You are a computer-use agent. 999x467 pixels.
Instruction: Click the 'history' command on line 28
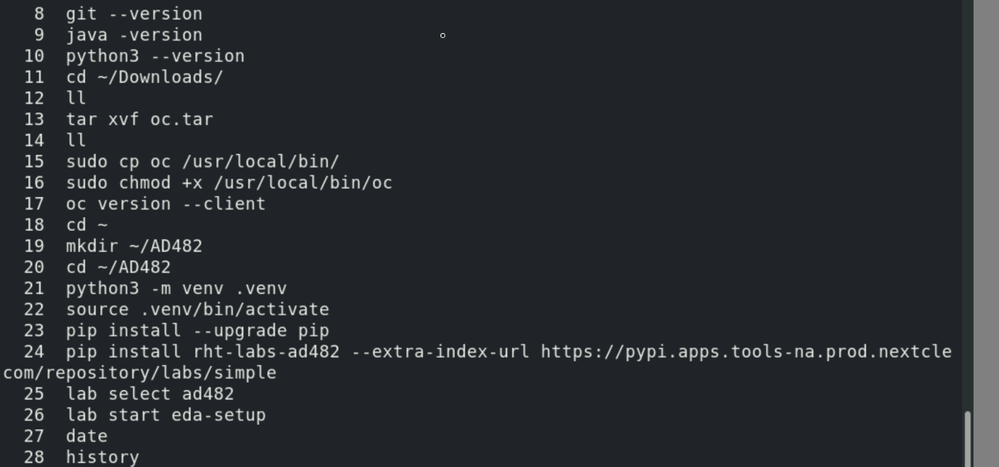[x=102, y=457]
